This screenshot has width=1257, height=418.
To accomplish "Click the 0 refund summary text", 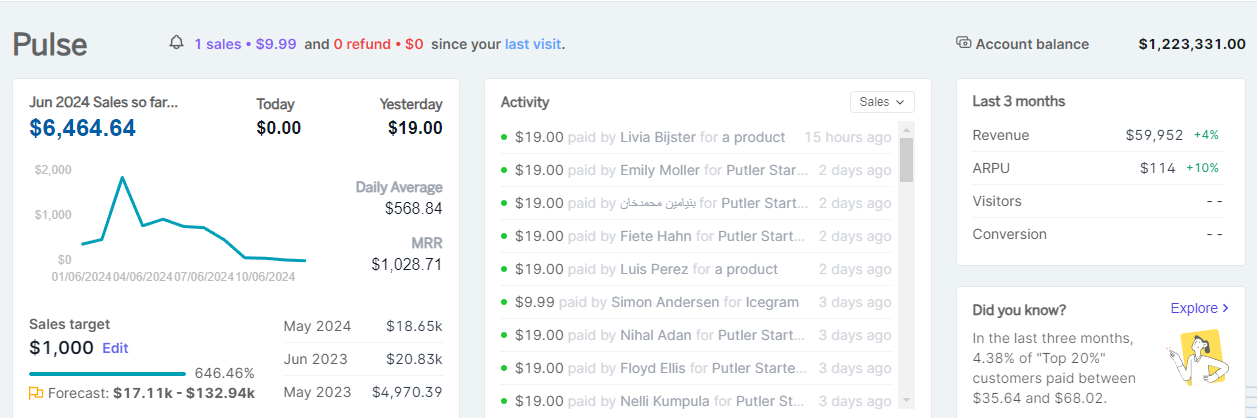I will click(378, 44).
